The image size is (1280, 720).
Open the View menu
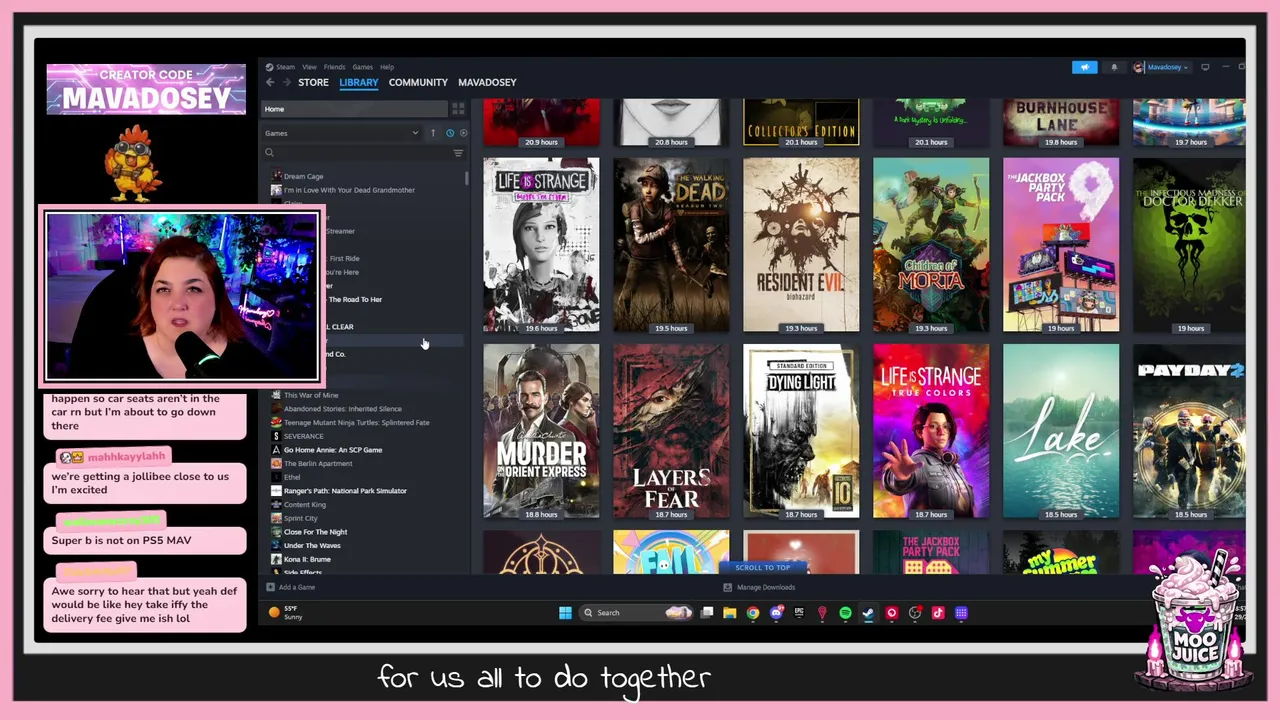point(309,67)
